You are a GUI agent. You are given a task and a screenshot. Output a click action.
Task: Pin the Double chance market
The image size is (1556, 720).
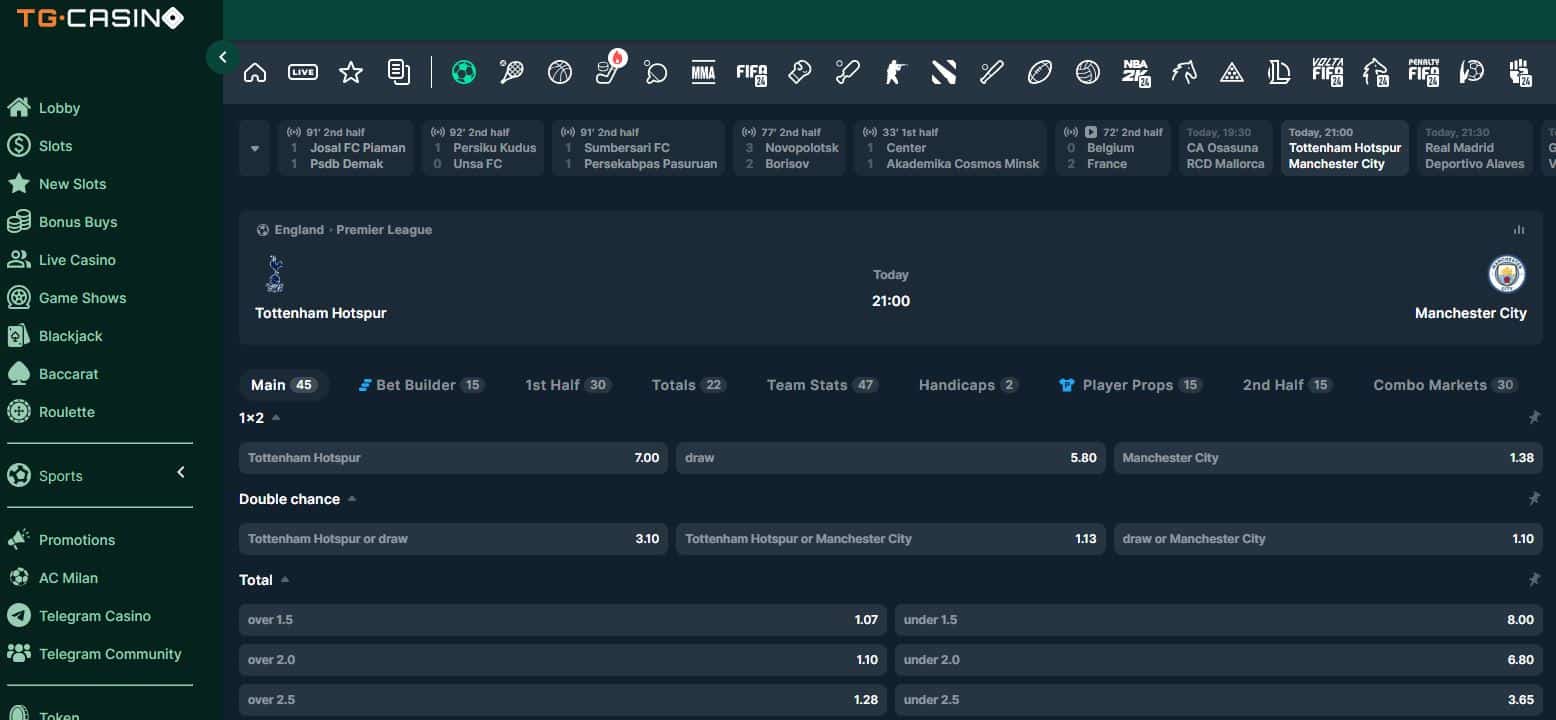click(x=1534, y=499)
